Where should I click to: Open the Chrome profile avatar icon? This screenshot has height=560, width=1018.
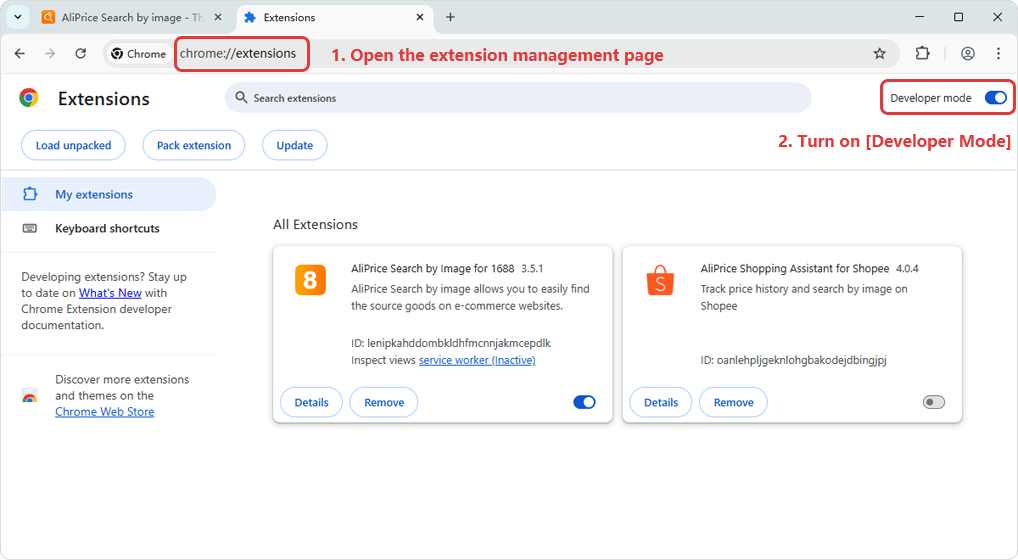click(967, 54)
